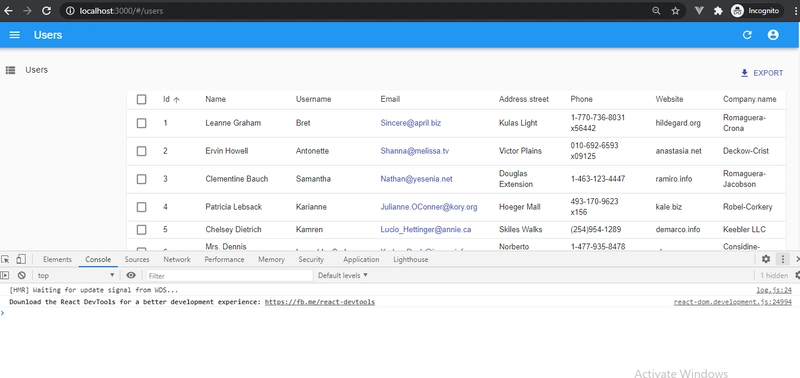Open the Default levels dropdown
800x378 pixels.
click(x=343, y=275)
